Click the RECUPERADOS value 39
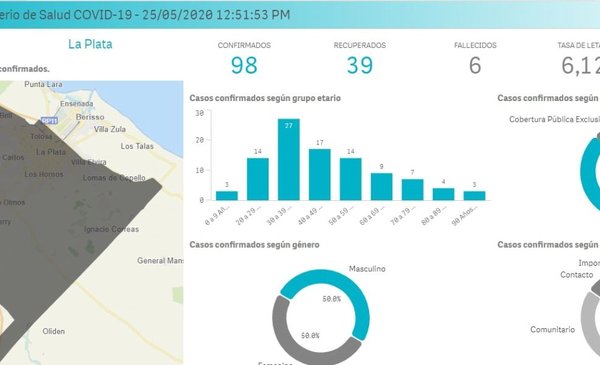This screenshot has height=365, width=600. [360, 65]
